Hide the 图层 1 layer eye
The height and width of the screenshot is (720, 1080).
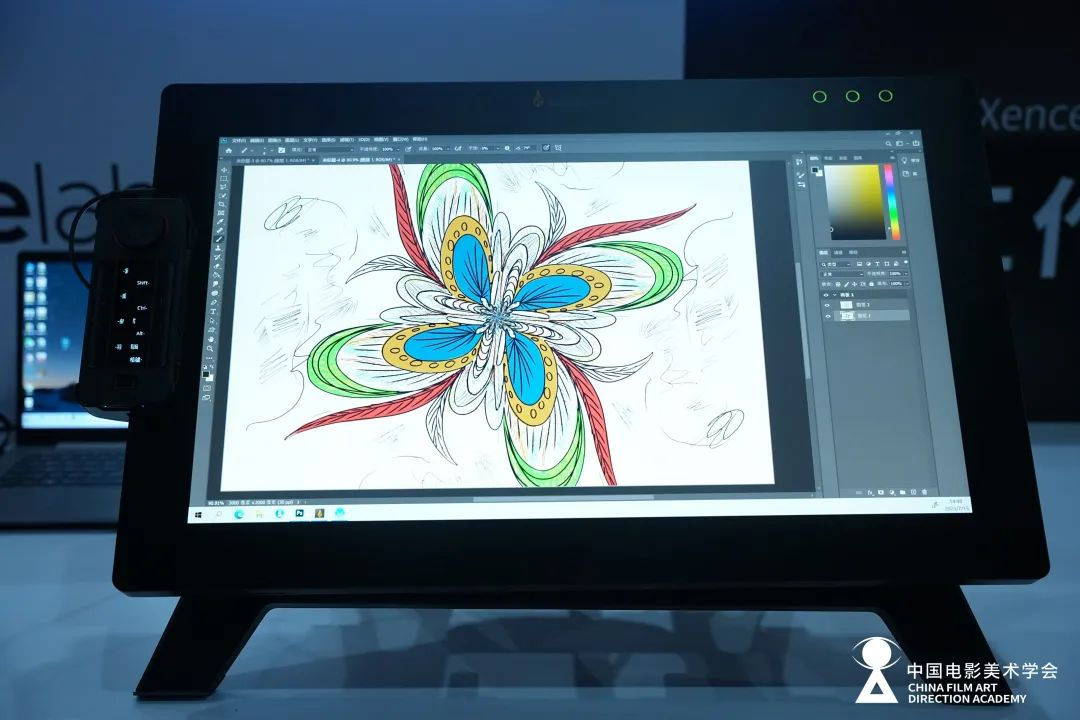[828, 316]
